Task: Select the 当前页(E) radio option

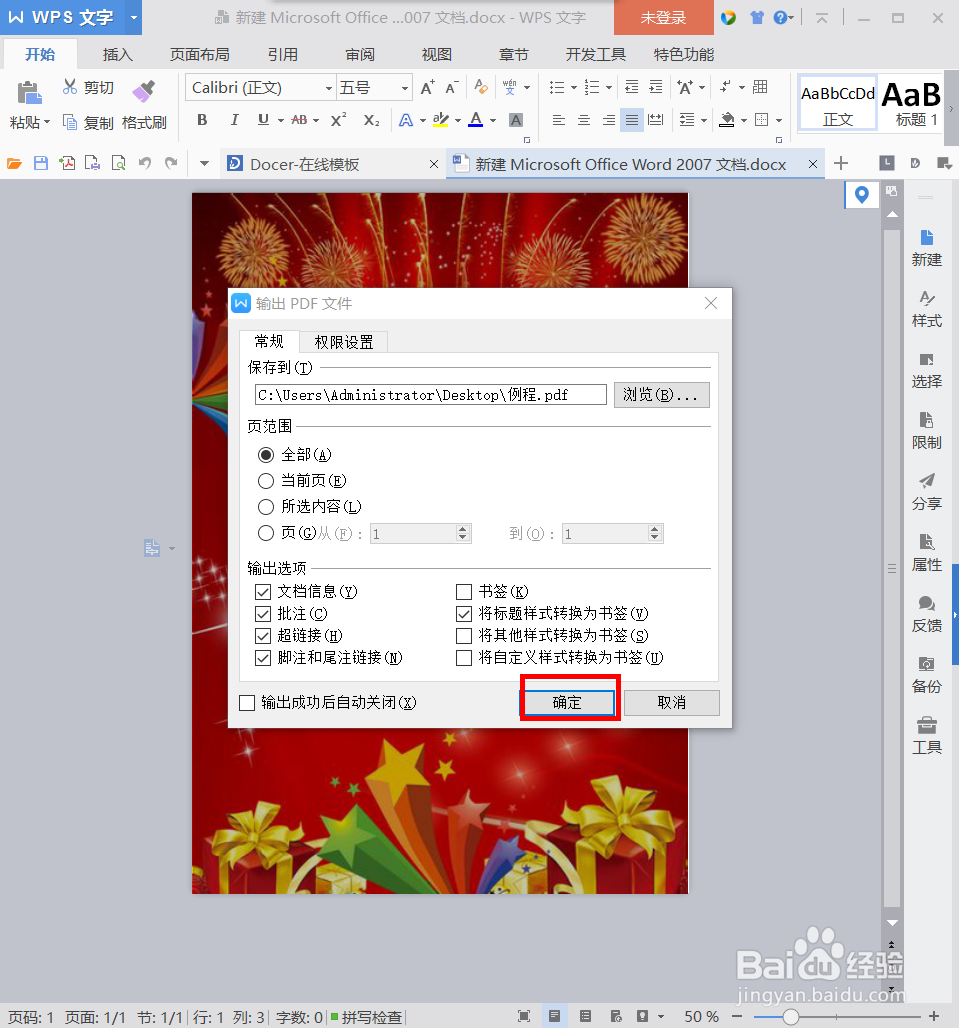Action: [x=265, y=481]
